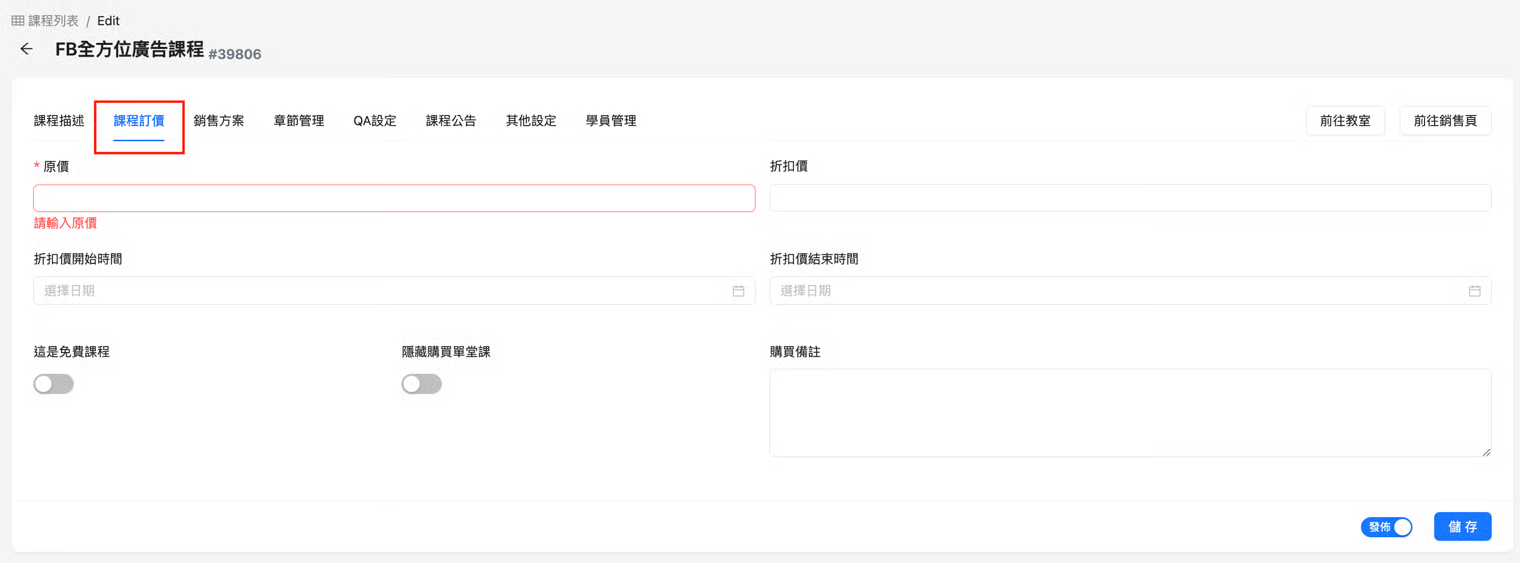
Task: Click the course ID #39806
Action: click(x=235, y=54)
